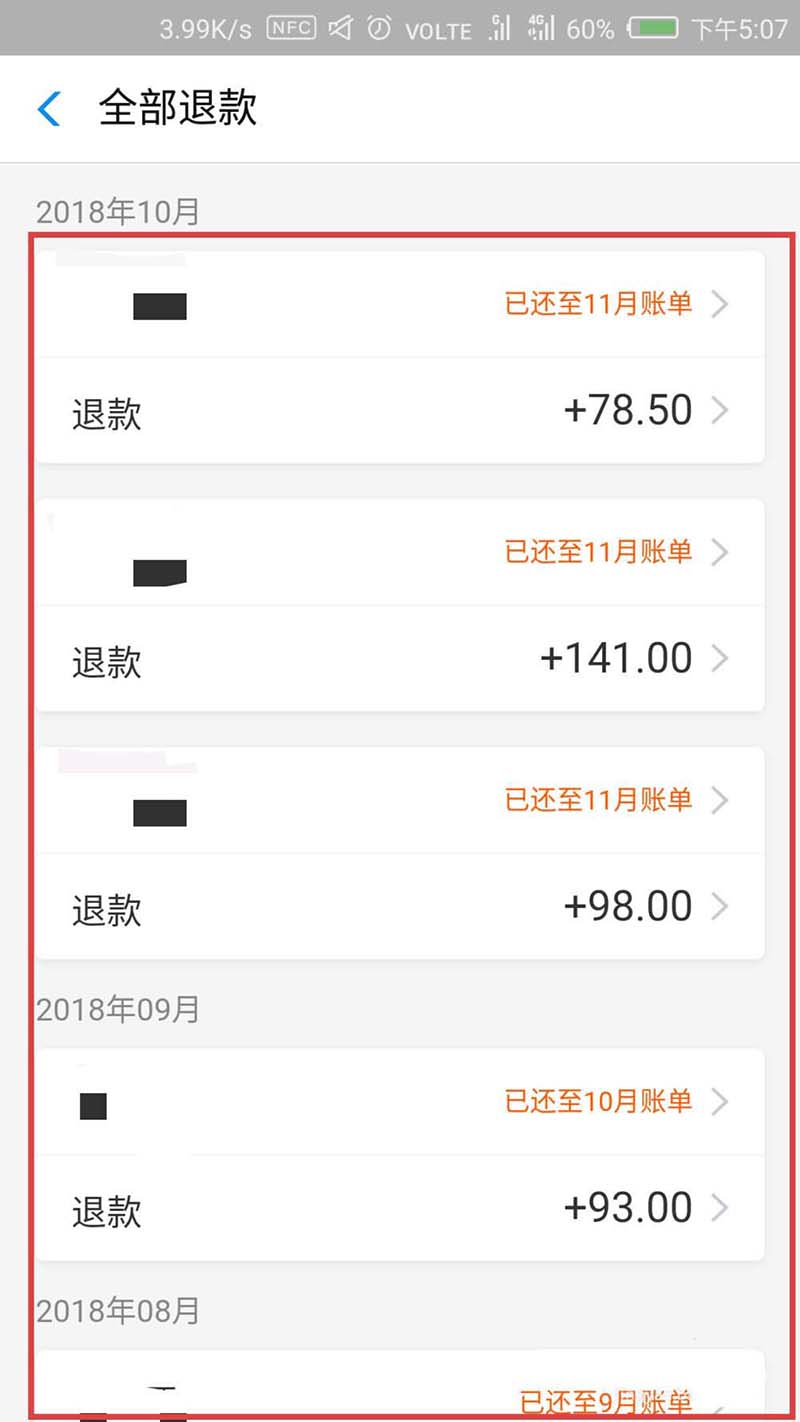The width and height of the screenshot is (800, 1422).
Task: Select the +78.50 退款 row
Action: point(400,411)
